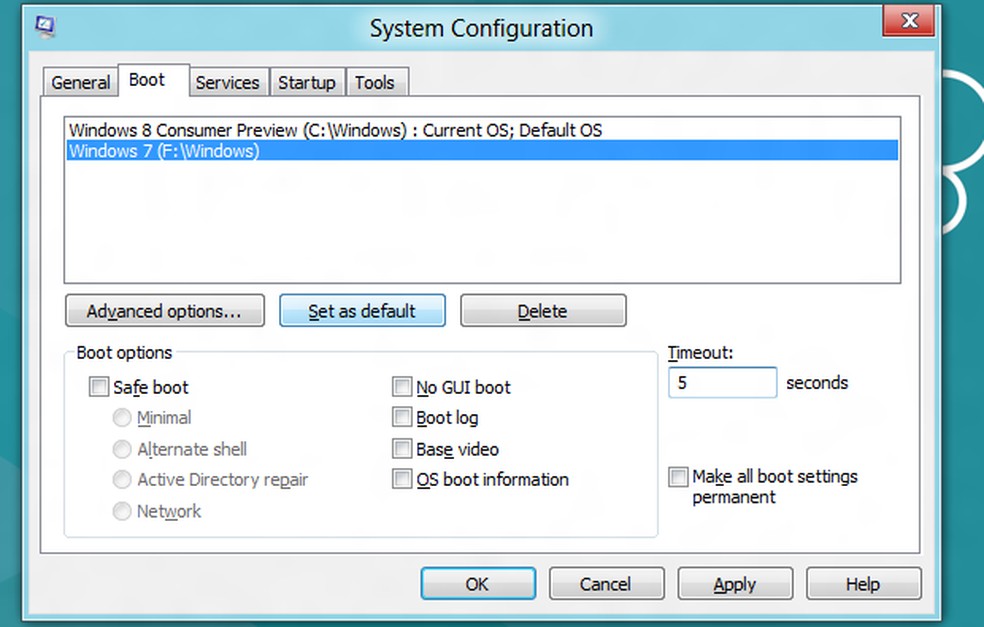The height and width of the screenshot is (627, 984).
Task: Enable Base video checkbox
Action: coord(402,449)
